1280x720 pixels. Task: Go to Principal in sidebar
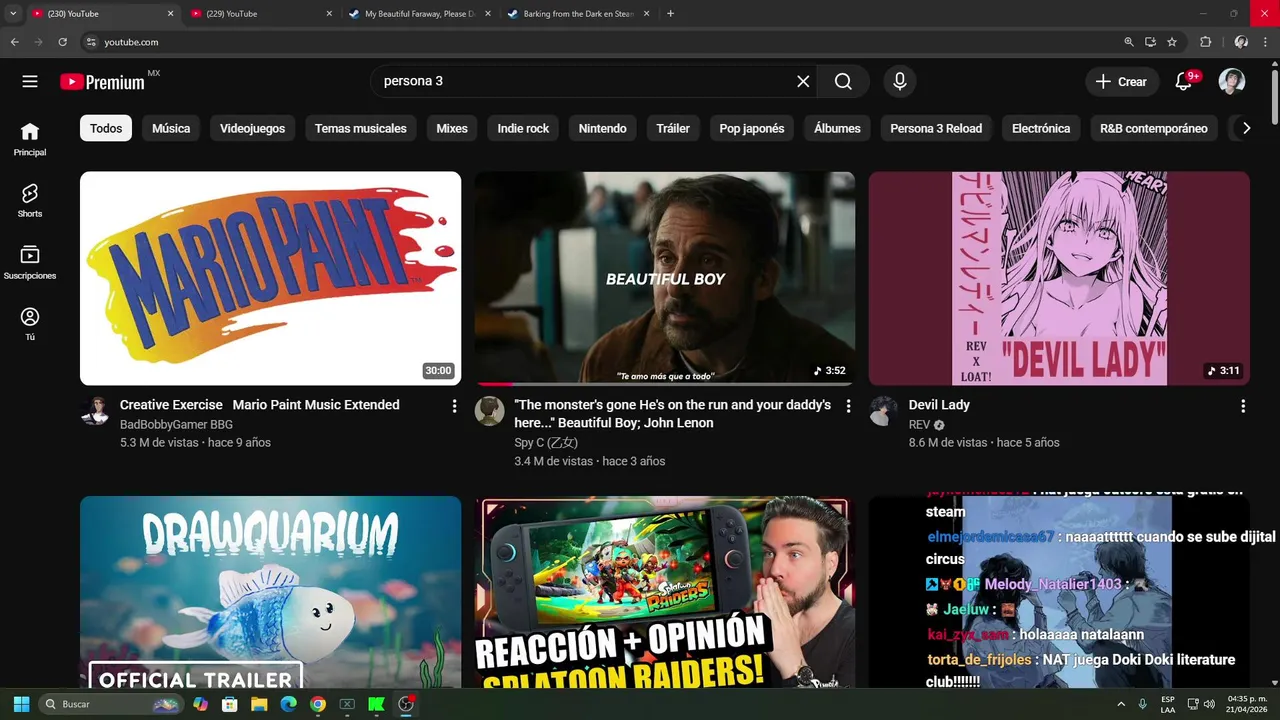pos(30,140)
